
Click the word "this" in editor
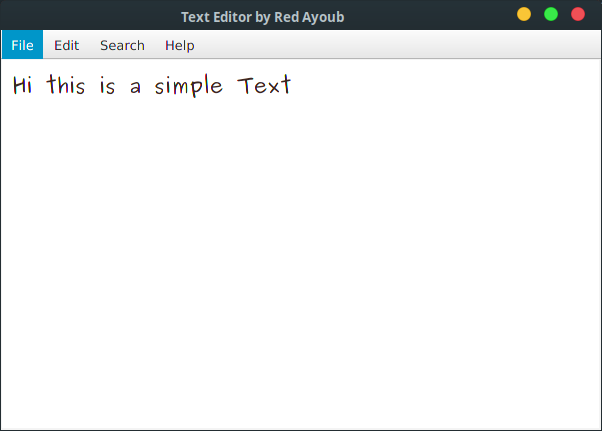(x=65, y=84)
